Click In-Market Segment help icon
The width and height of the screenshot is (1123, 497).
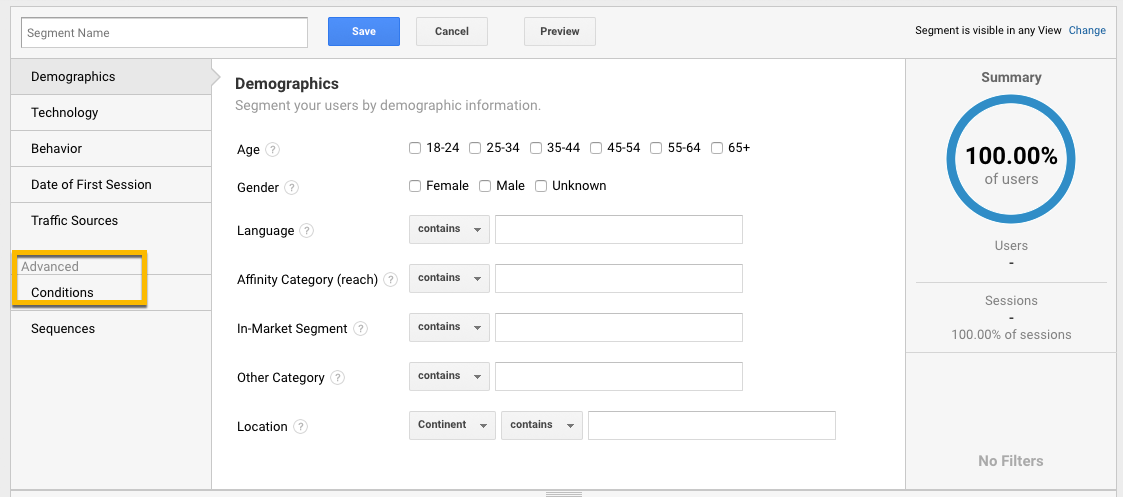tap(360, 329)
